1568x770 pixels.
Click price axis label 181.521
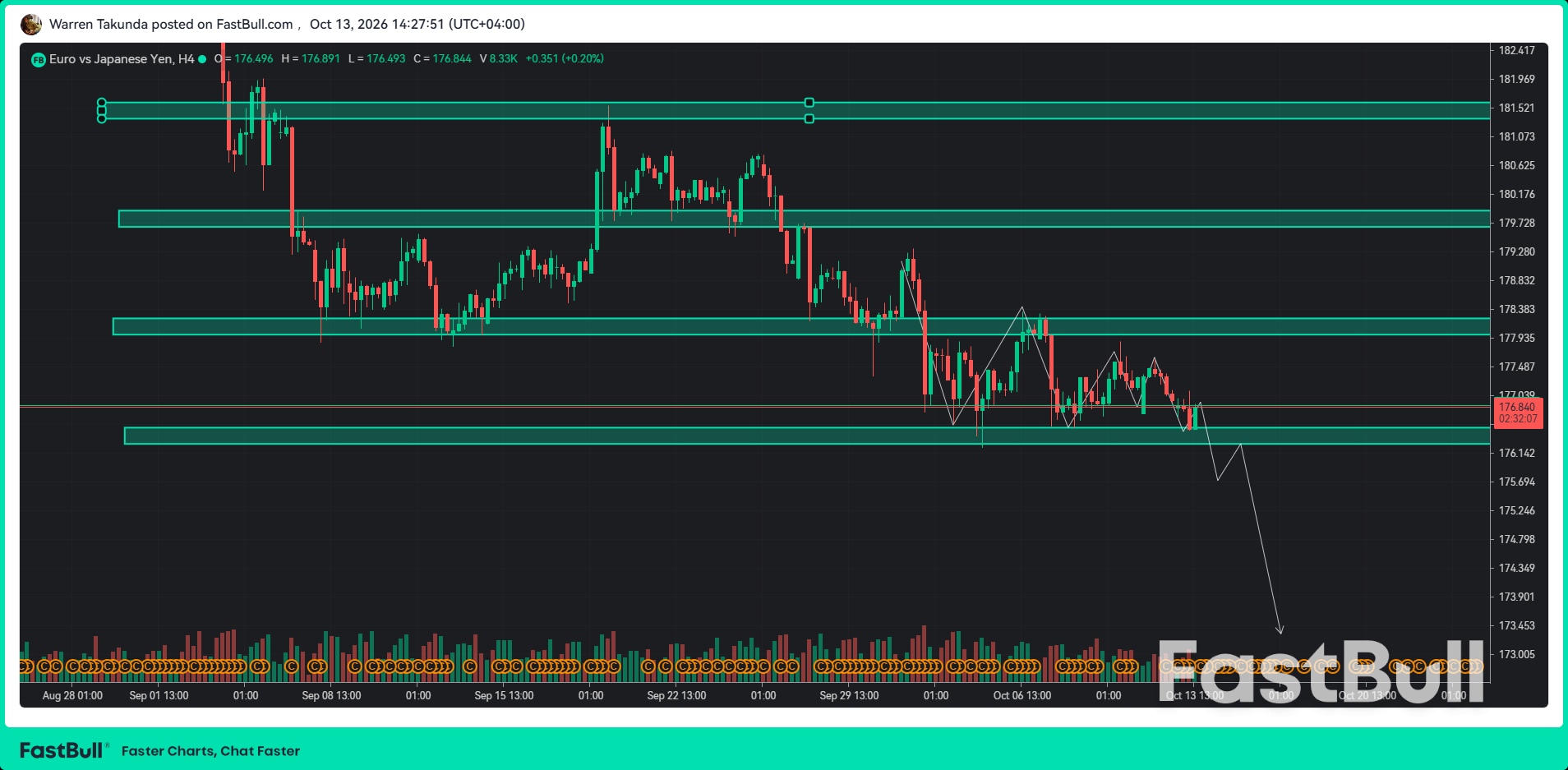[x=1517, y=108]
